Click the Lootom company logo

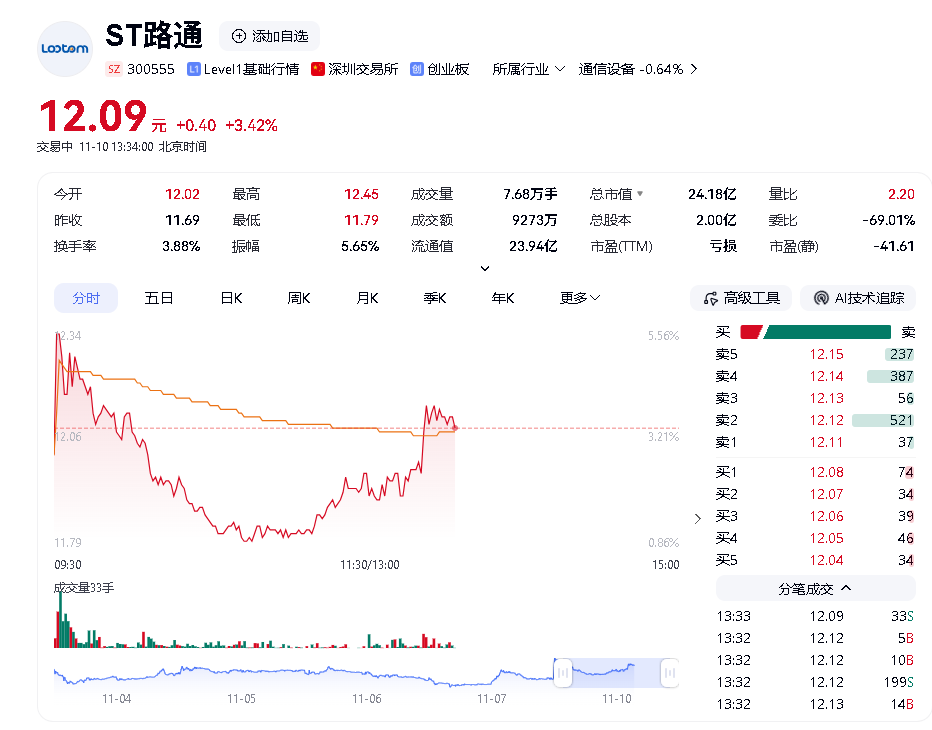(64, 48)
